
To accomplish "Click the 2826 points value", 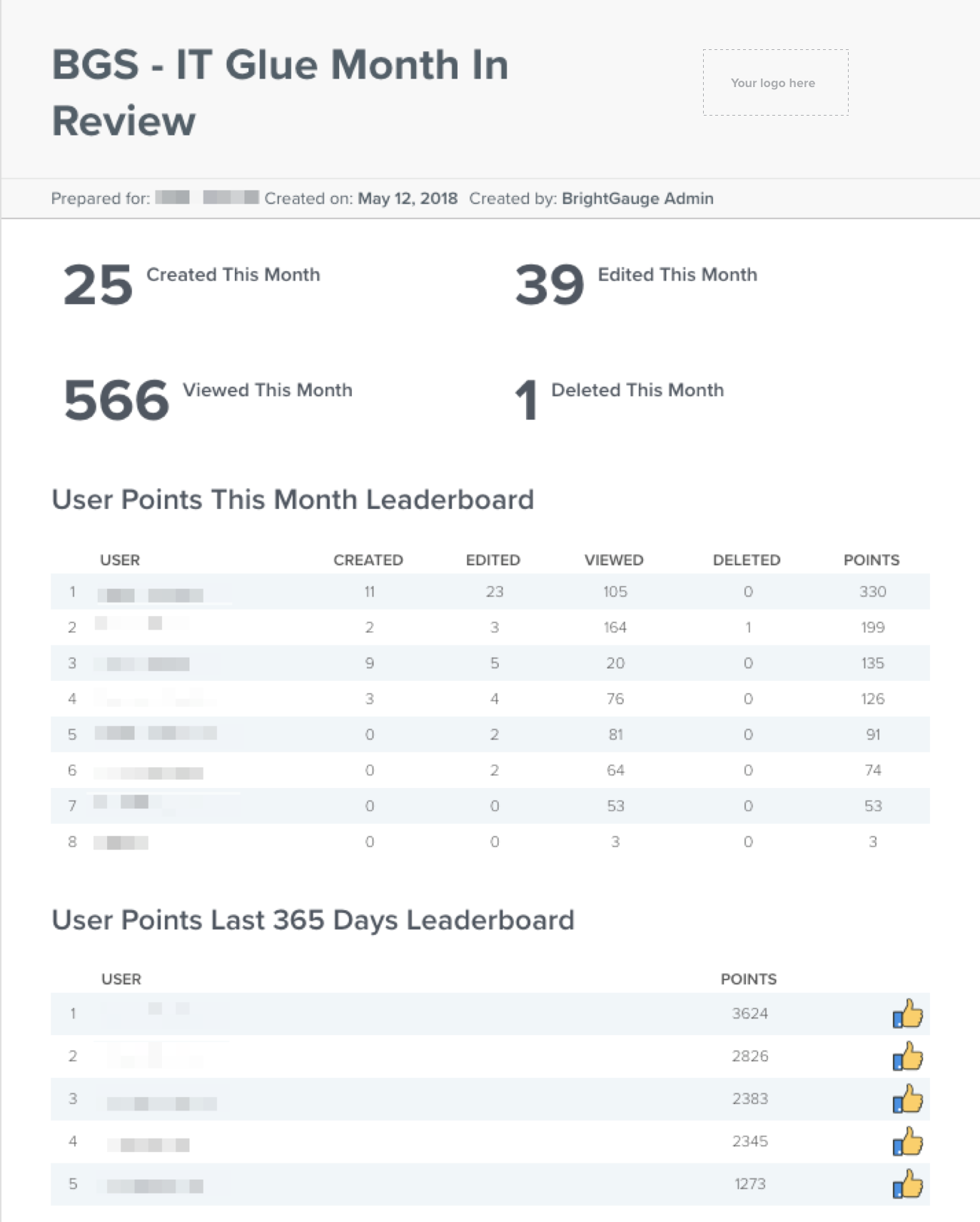I will [750, 1056].
